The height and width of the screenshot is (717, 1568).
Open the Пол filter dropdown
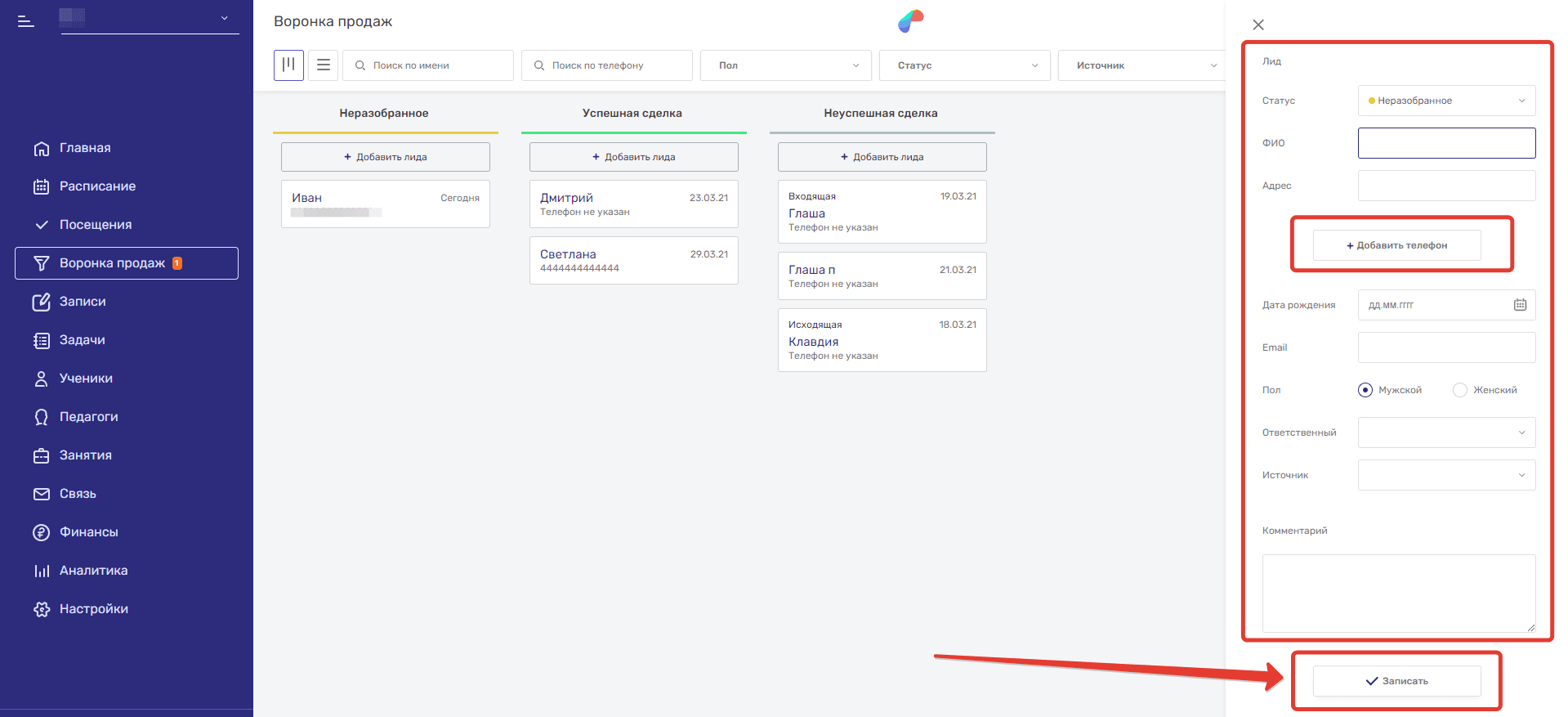pos(785,65)
